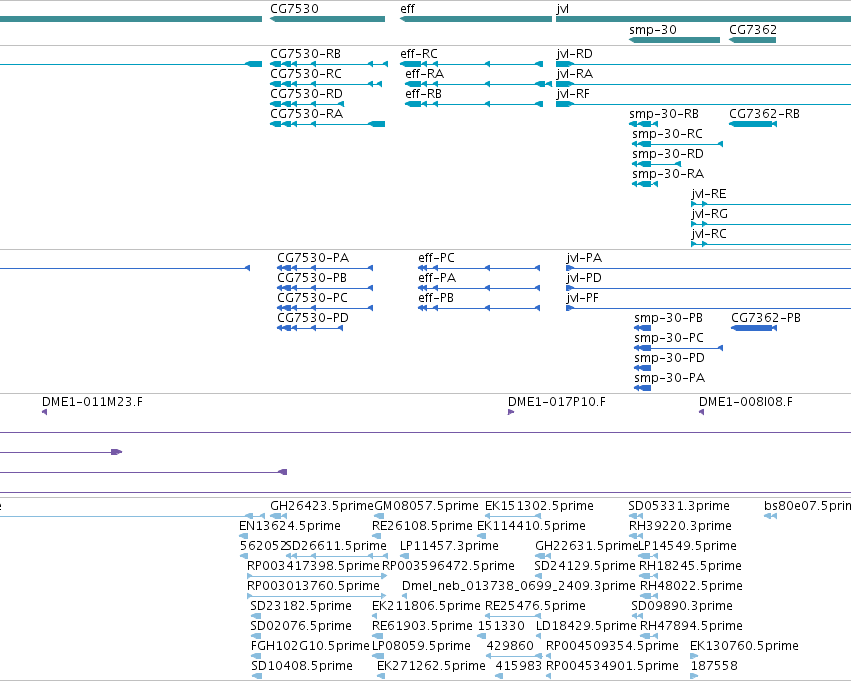Viewport: 851px width, 681px height.
Task: Select the Dmel_neb_013738_0699_2409.3prime EST
Action: (406, 596)
